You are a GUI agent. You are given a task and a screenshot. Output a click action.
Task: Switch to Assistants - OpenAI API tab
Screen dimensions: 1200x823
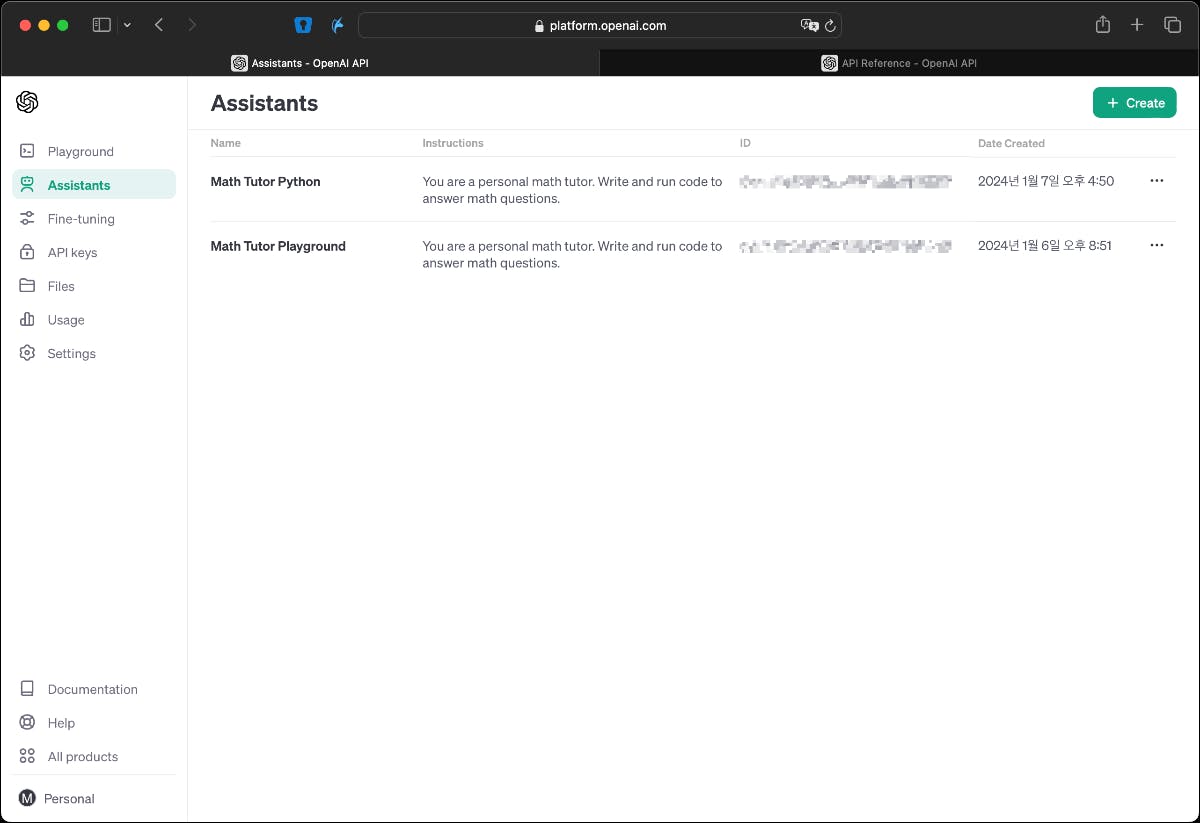pos(300,63)
